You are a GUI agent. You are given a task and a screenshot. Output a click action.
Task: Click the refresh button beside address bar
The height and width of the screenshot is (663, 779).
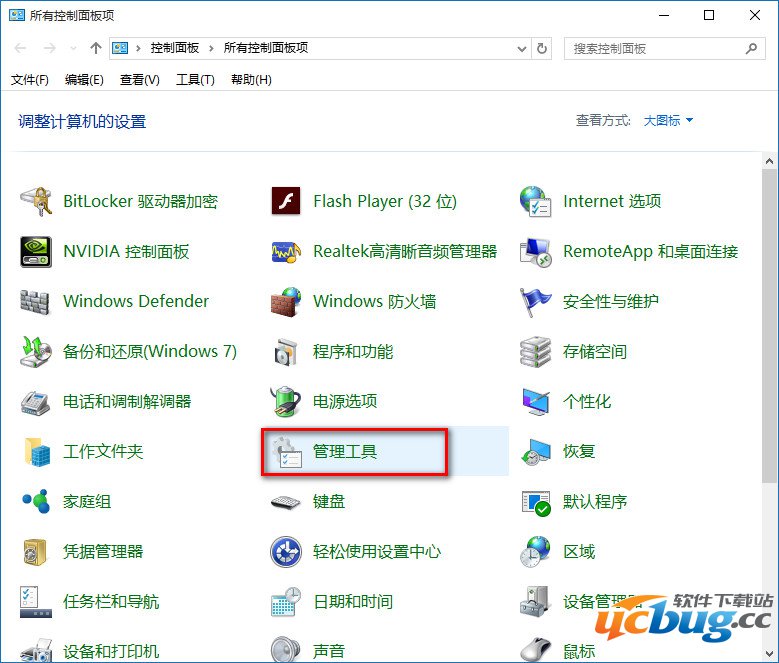(543, 48)
